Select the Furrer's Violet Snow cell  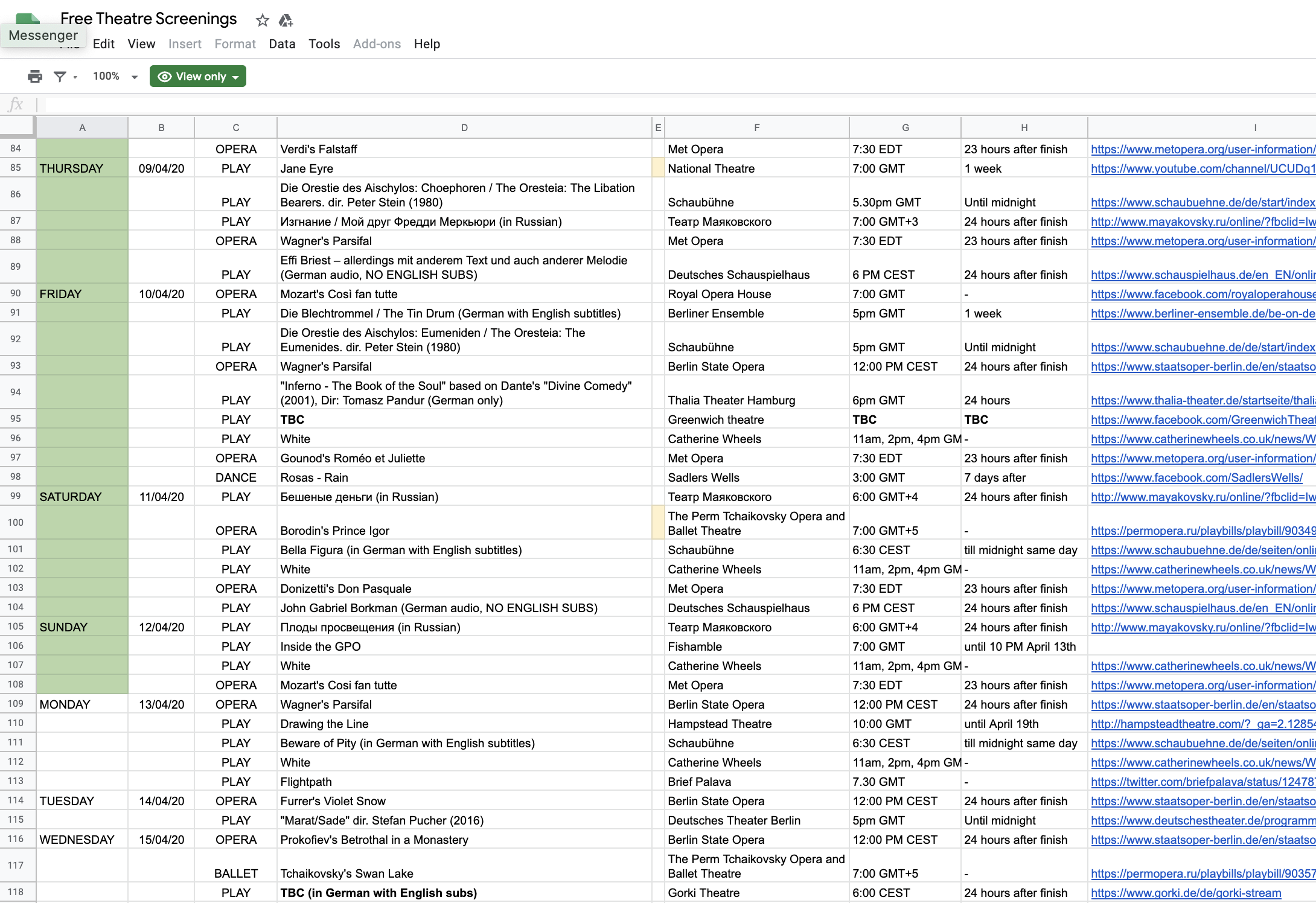pos(464,800)
